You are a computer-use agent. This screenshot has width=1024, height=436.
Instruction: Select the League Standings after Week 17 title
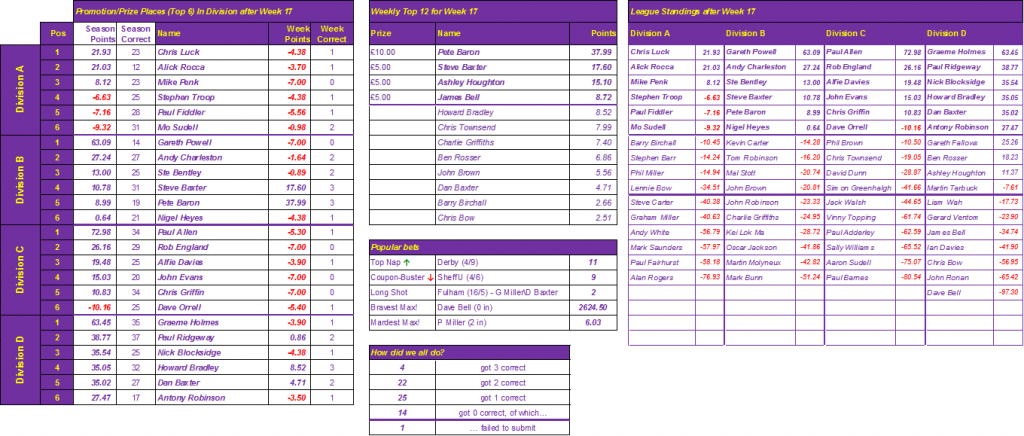[824, 12]
